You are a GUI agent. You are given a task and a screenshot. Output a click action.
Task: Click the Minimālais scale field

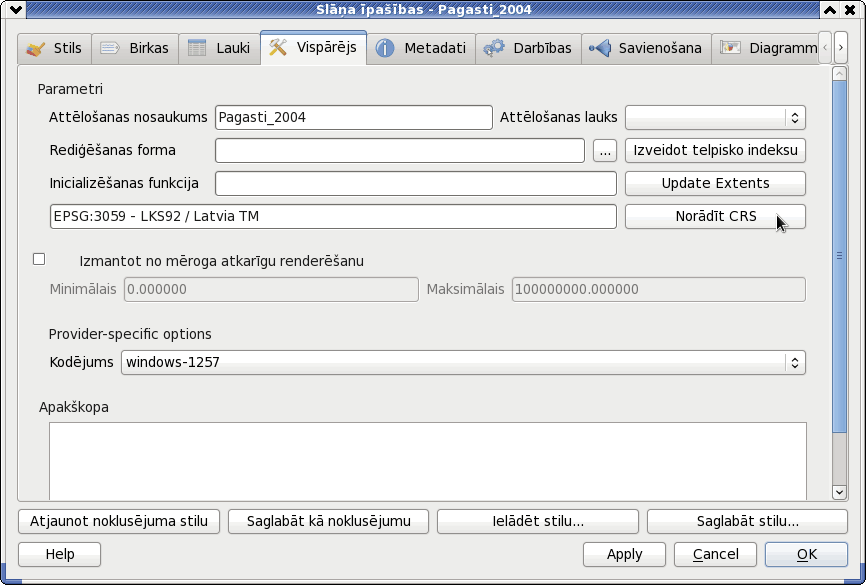[271, 289]
